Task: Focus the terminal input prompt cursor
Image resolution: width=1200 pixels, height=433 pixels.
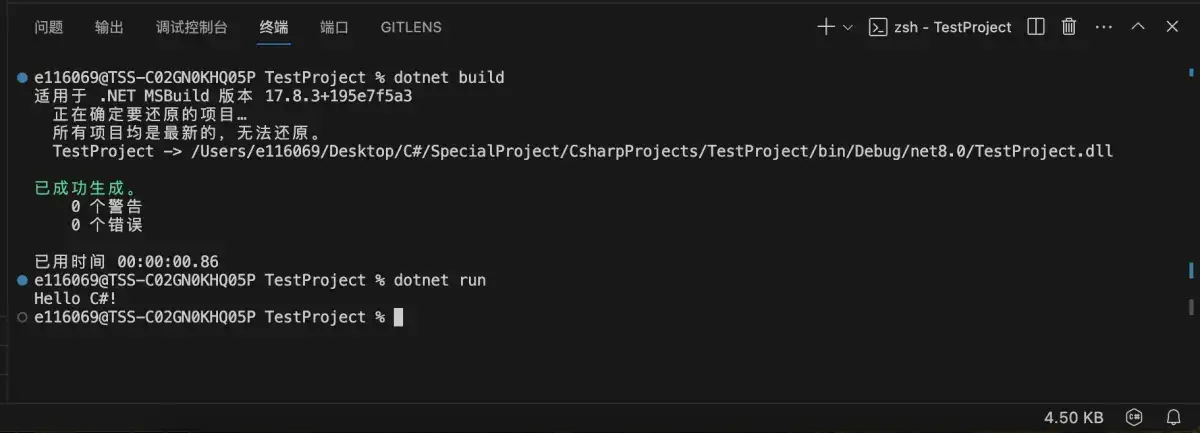Action: (398, 317)
